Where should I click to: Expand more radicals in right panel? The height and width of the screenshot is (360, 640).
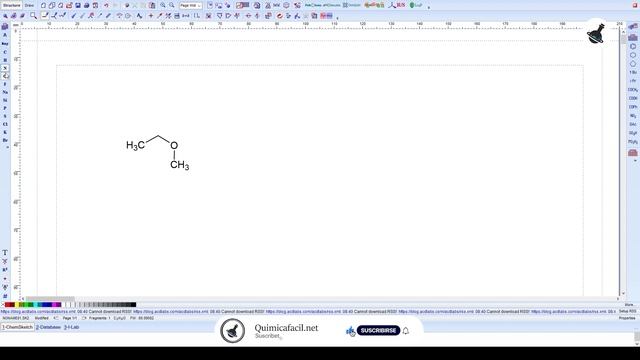click(x=635, y=161)
